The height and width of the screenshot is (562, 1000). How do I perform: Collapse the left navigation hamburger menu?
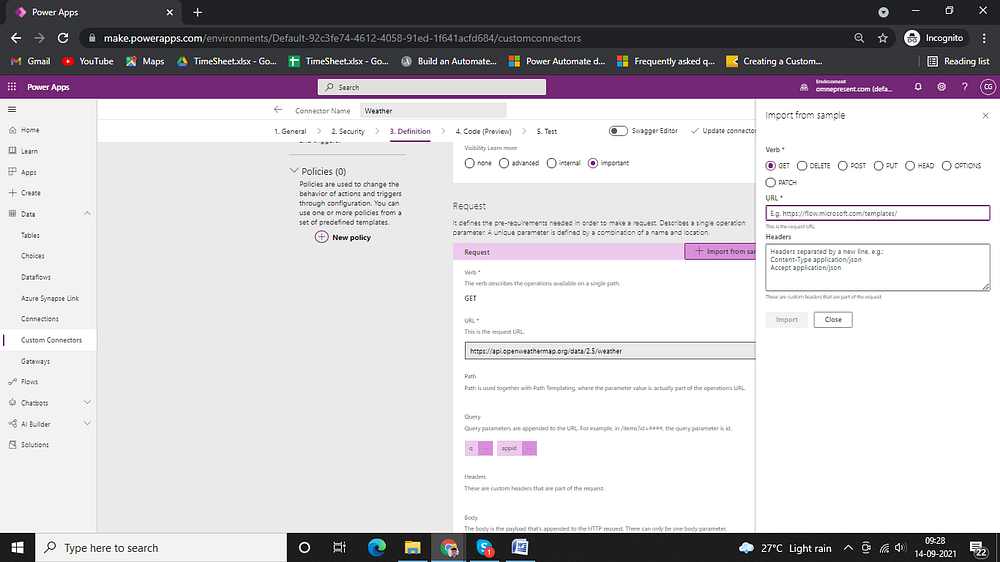(x=11, y=110)
